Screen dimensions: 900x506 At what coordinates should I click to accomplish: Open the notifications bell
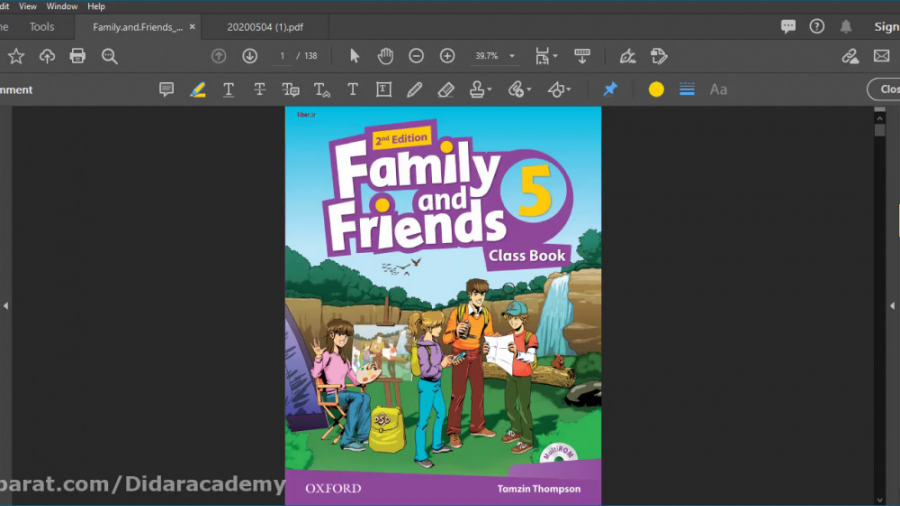tap(846, 26)
